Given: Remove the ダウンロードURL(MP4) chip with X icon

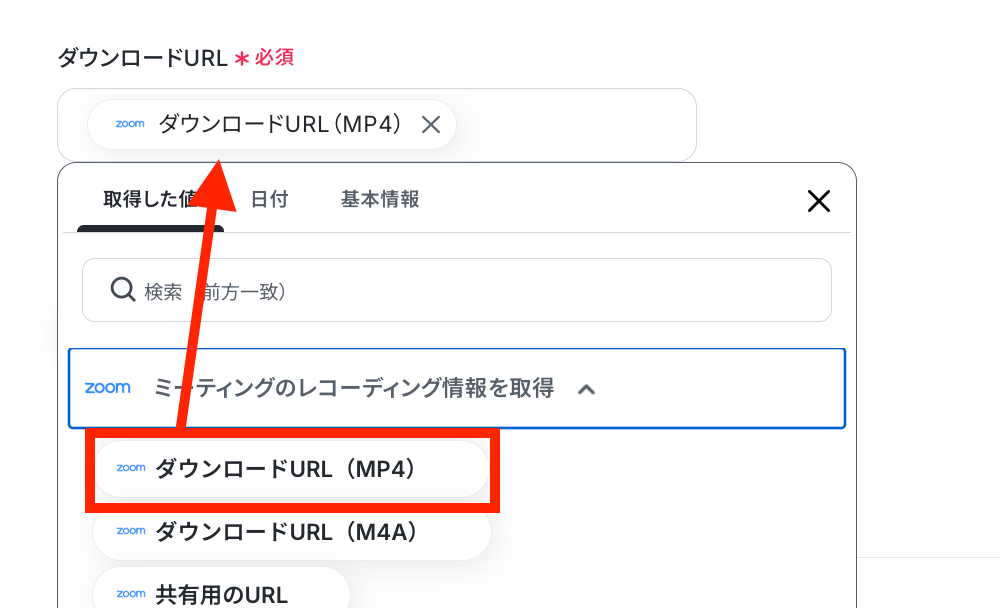Looking at the screenshot, I should tap(431, 125).
